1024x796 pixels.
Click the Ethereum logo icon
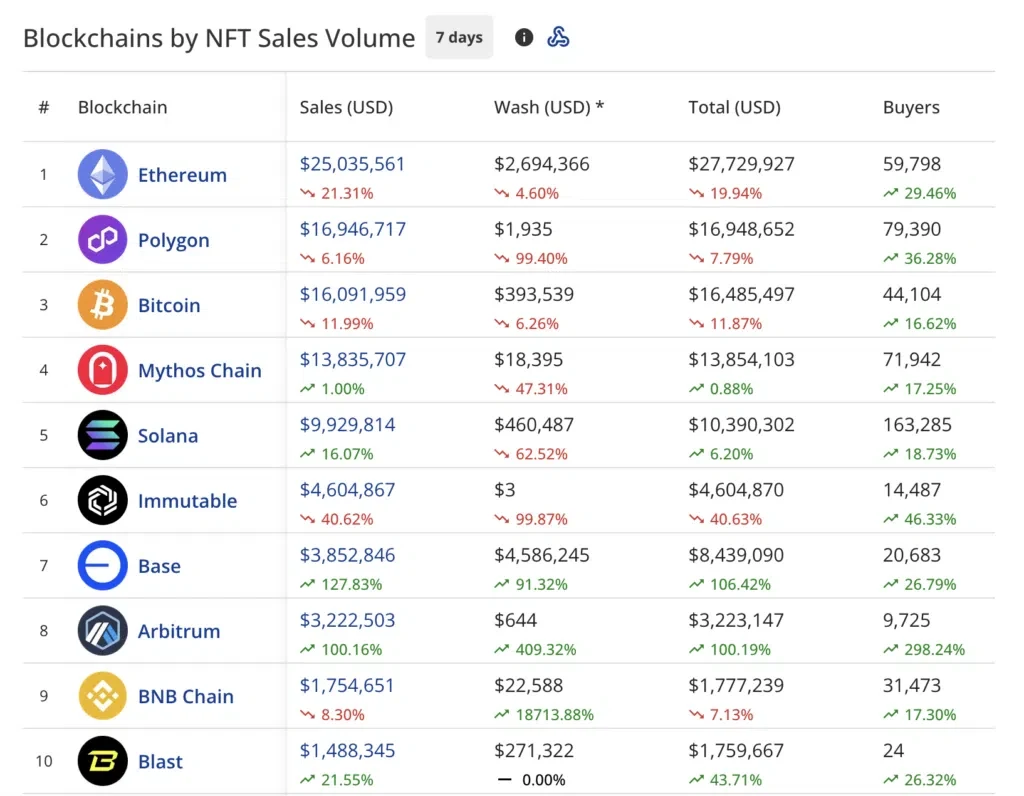tap(103, 174)
